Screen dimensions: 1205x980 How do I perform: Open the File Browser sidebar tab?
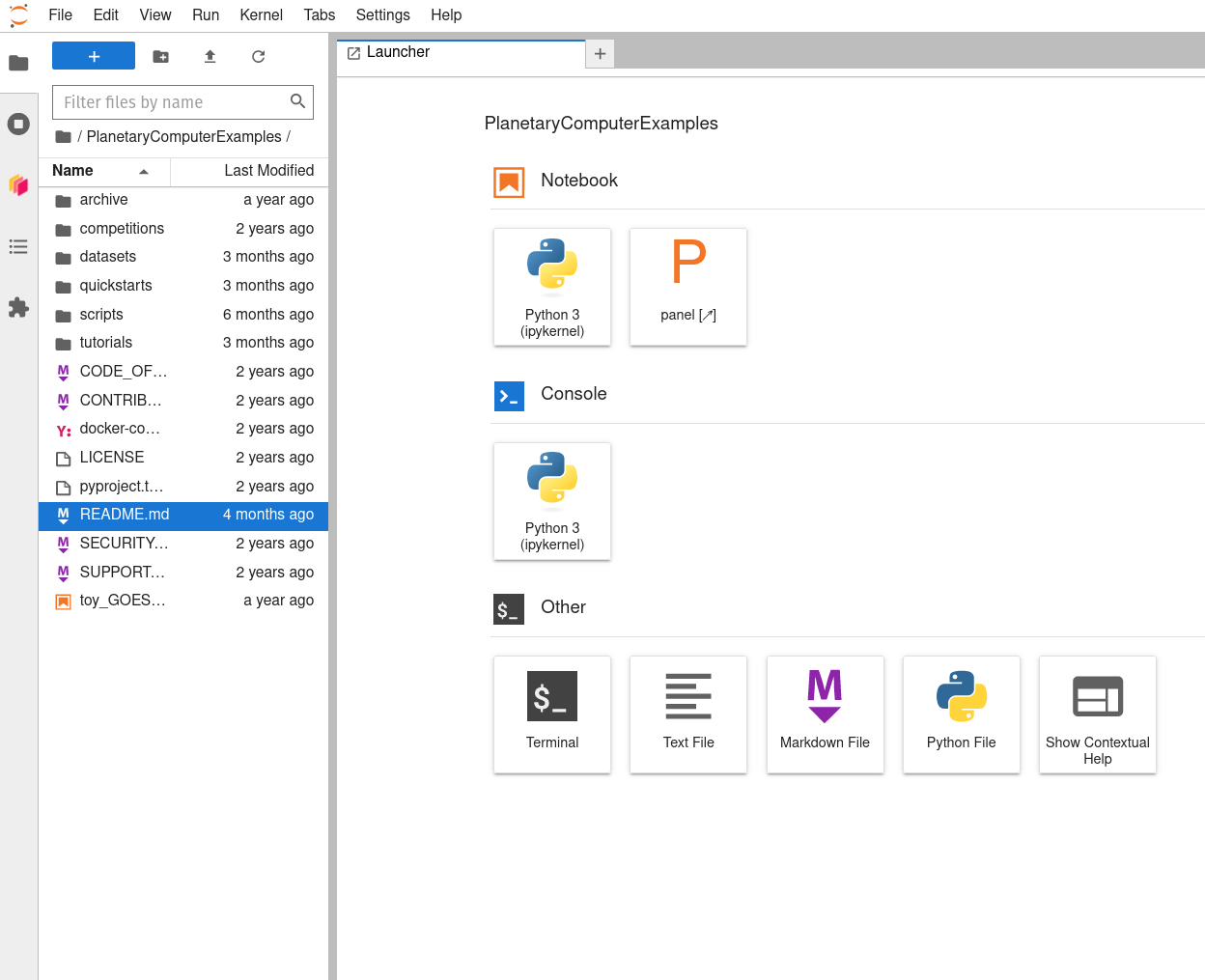click(x=18, y=63)
